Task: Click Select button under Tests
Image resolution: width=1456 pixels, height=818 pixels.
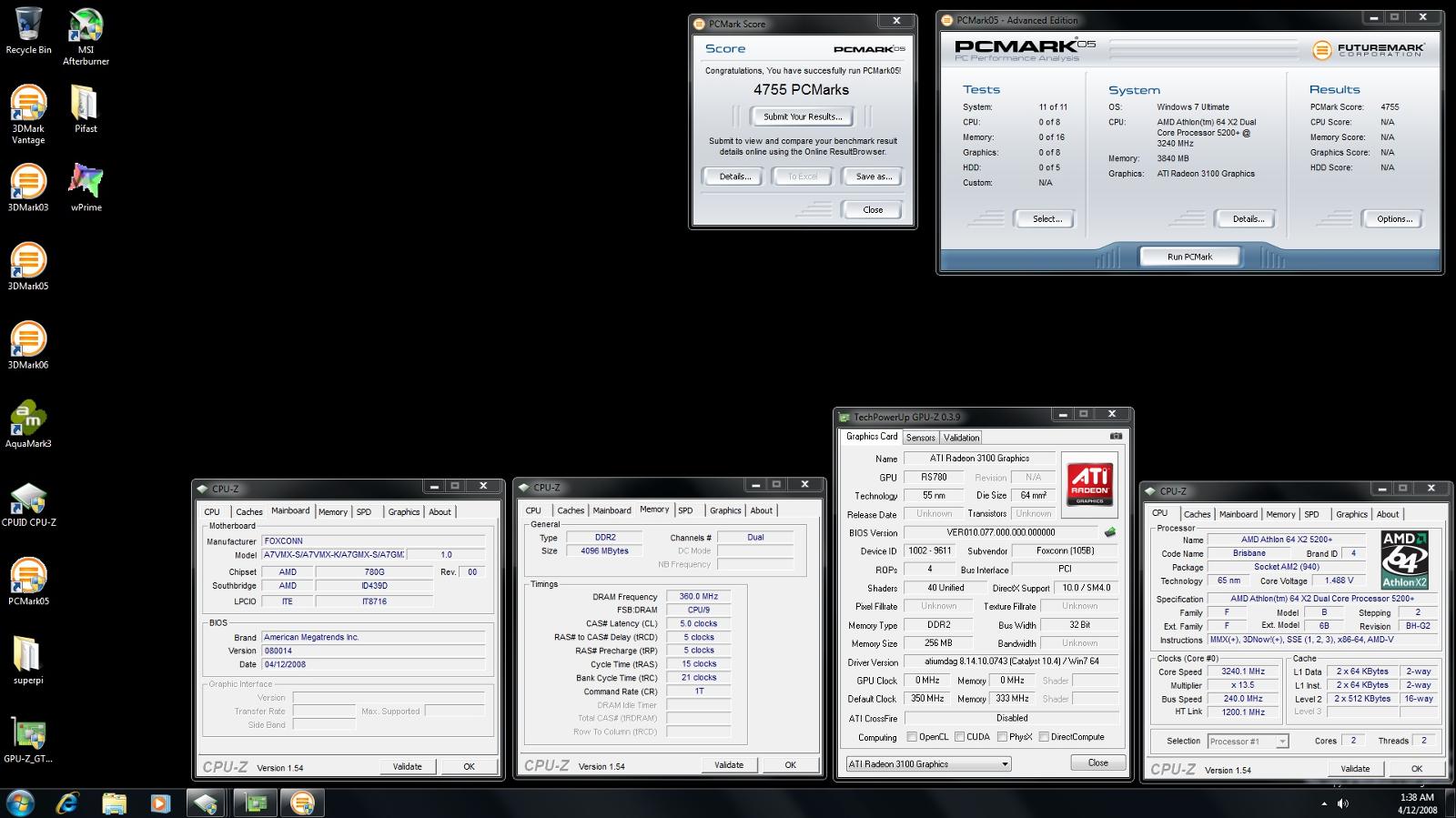Action: pyautogui.click(x=1046, y=218)
